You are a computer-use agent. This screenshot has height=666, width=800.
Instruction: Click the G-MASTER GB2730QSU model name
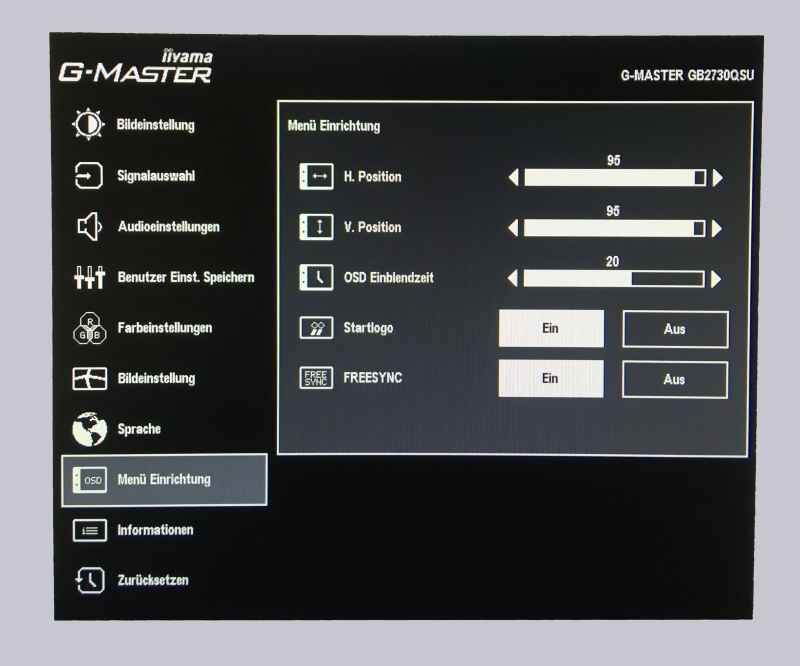click(x=687, y=76)
